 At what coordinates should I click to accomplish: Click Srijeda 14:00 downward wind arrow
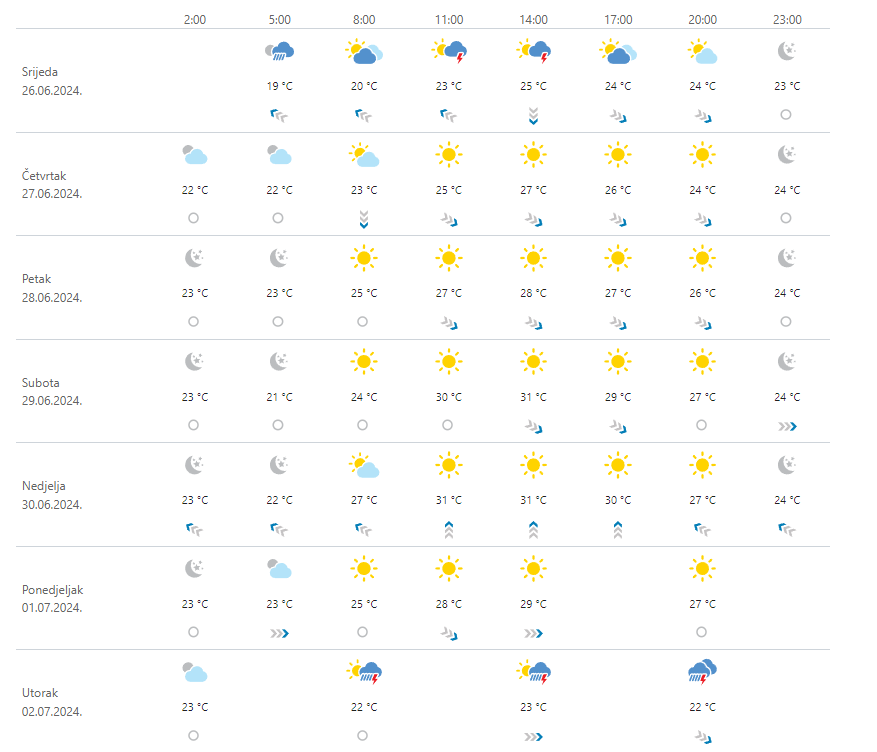coord(534,115)
